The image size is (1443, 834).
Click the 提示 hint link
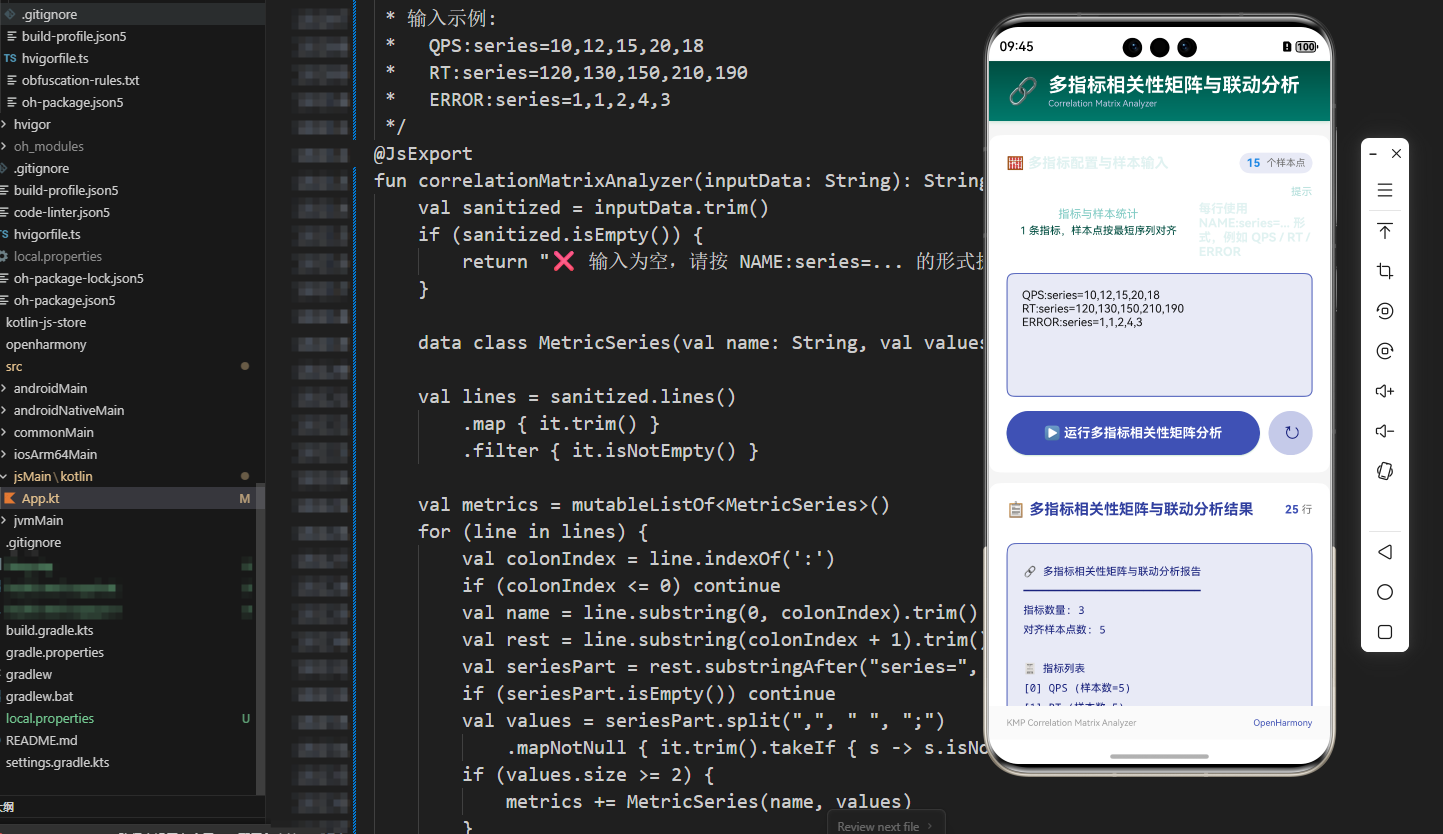click(x=1301, y=191)
